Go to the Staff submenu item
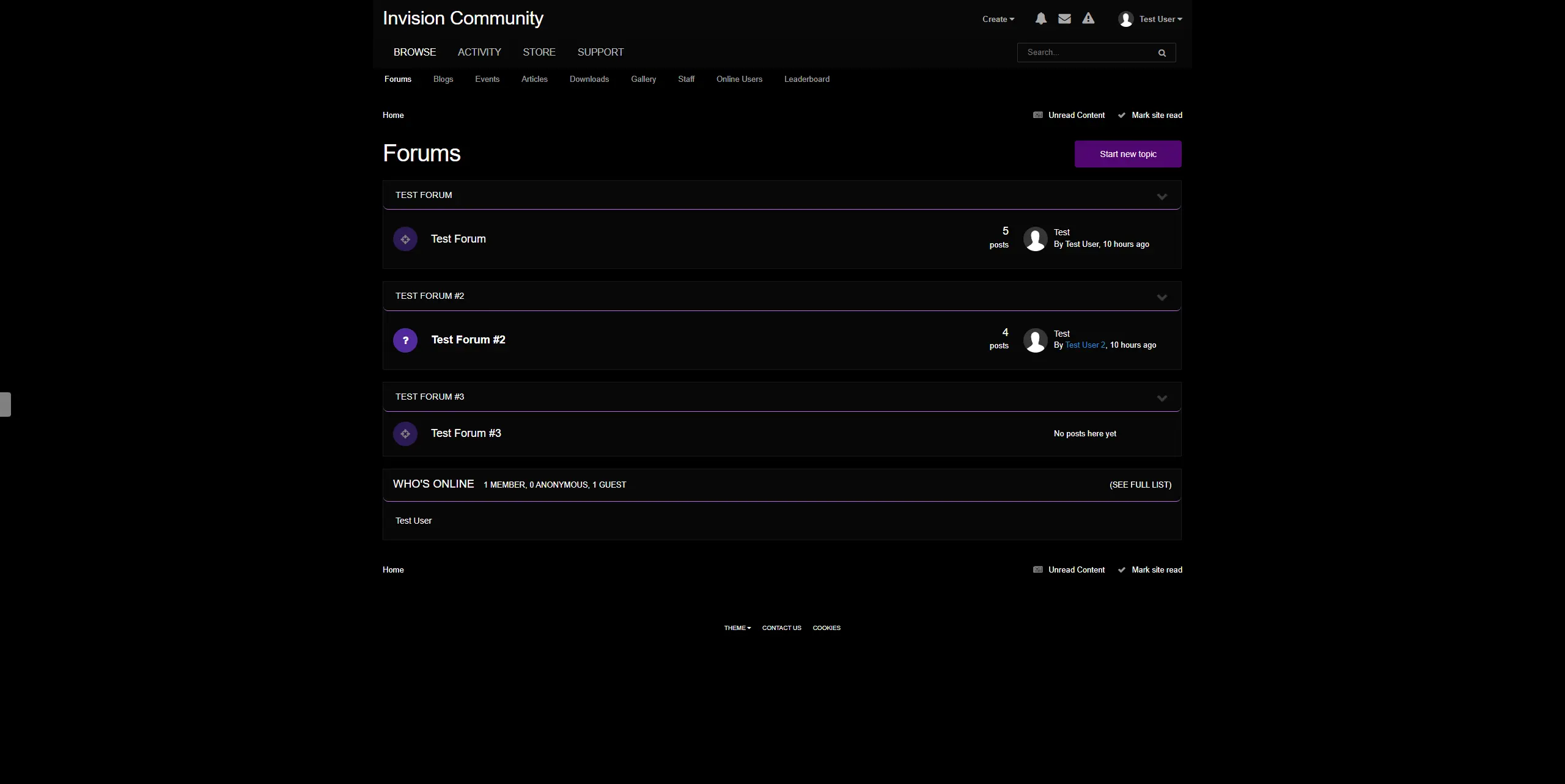The image size is (1565, 784). pos(687,79)
